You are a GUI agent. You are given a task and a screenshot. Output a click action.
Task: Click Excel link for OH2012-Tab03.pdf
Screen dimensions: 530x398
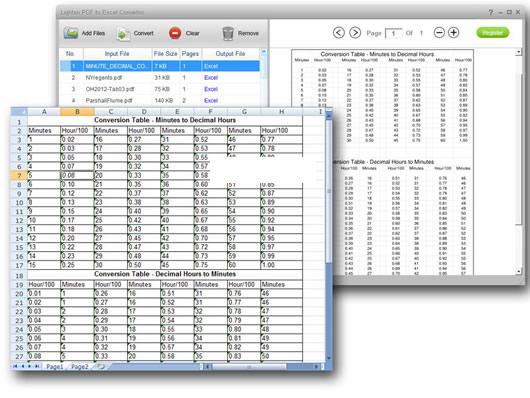click(x=211, y=89)
